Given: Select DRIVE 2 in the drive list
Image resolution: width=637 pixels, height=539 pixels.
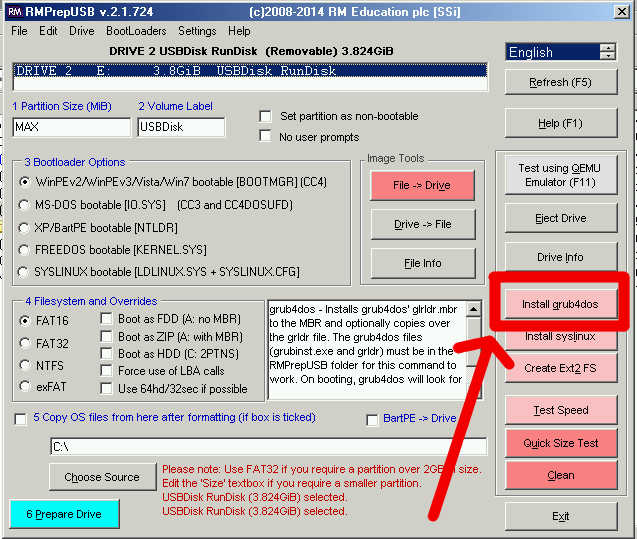Looking at the screenshot, I should (250, 71).
